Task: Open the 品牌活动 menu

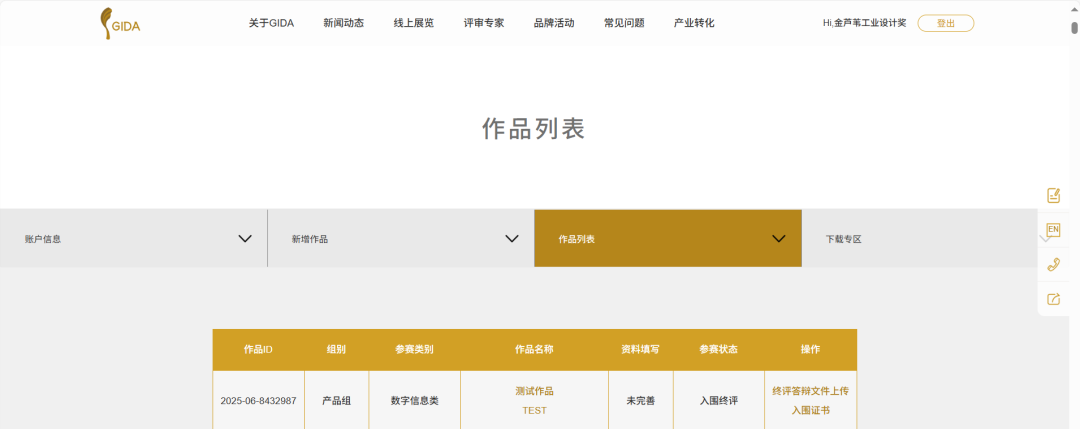Action: 554,23
